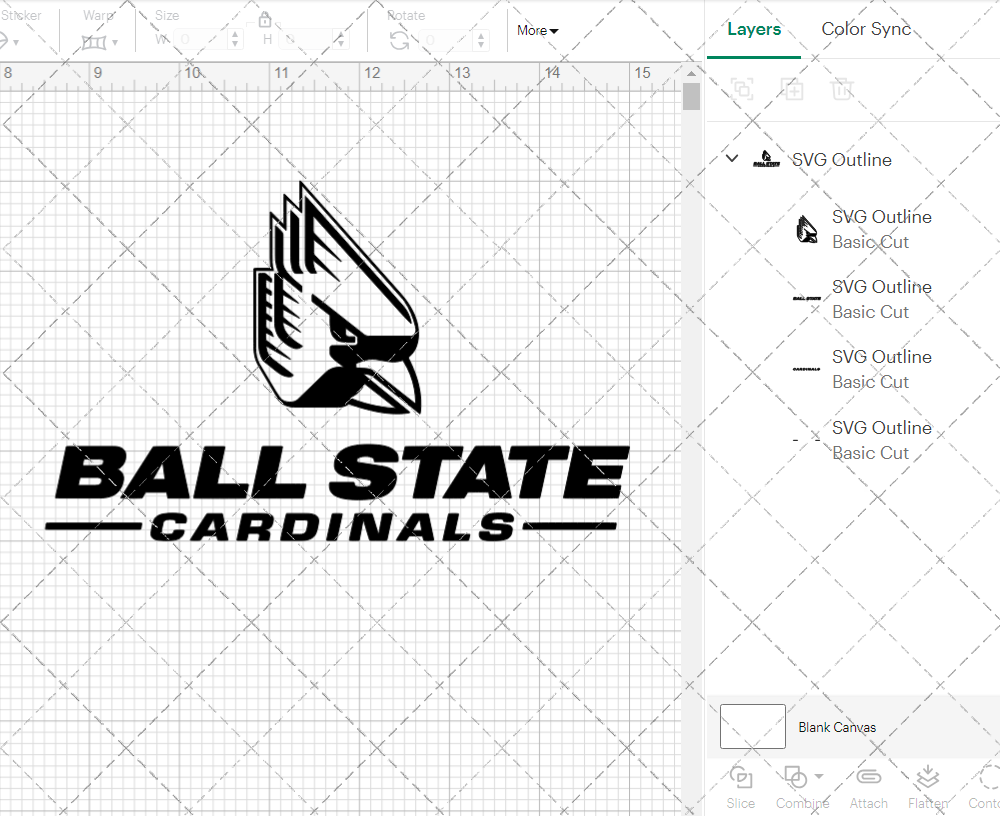Click the Group layers icon
Image resolution: width=1000 pixels, height=816 pixels.
[742, 89]
